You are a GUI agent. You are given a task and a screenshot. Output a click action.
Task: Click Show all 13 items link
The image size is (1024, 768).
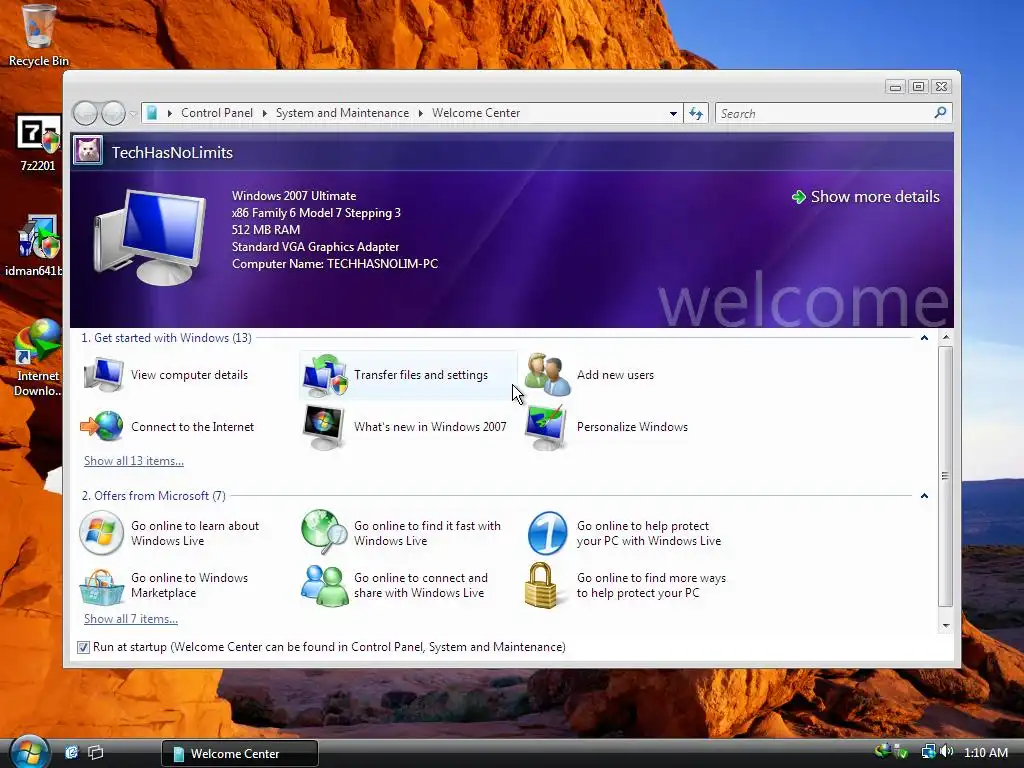(x=134, y=461)
